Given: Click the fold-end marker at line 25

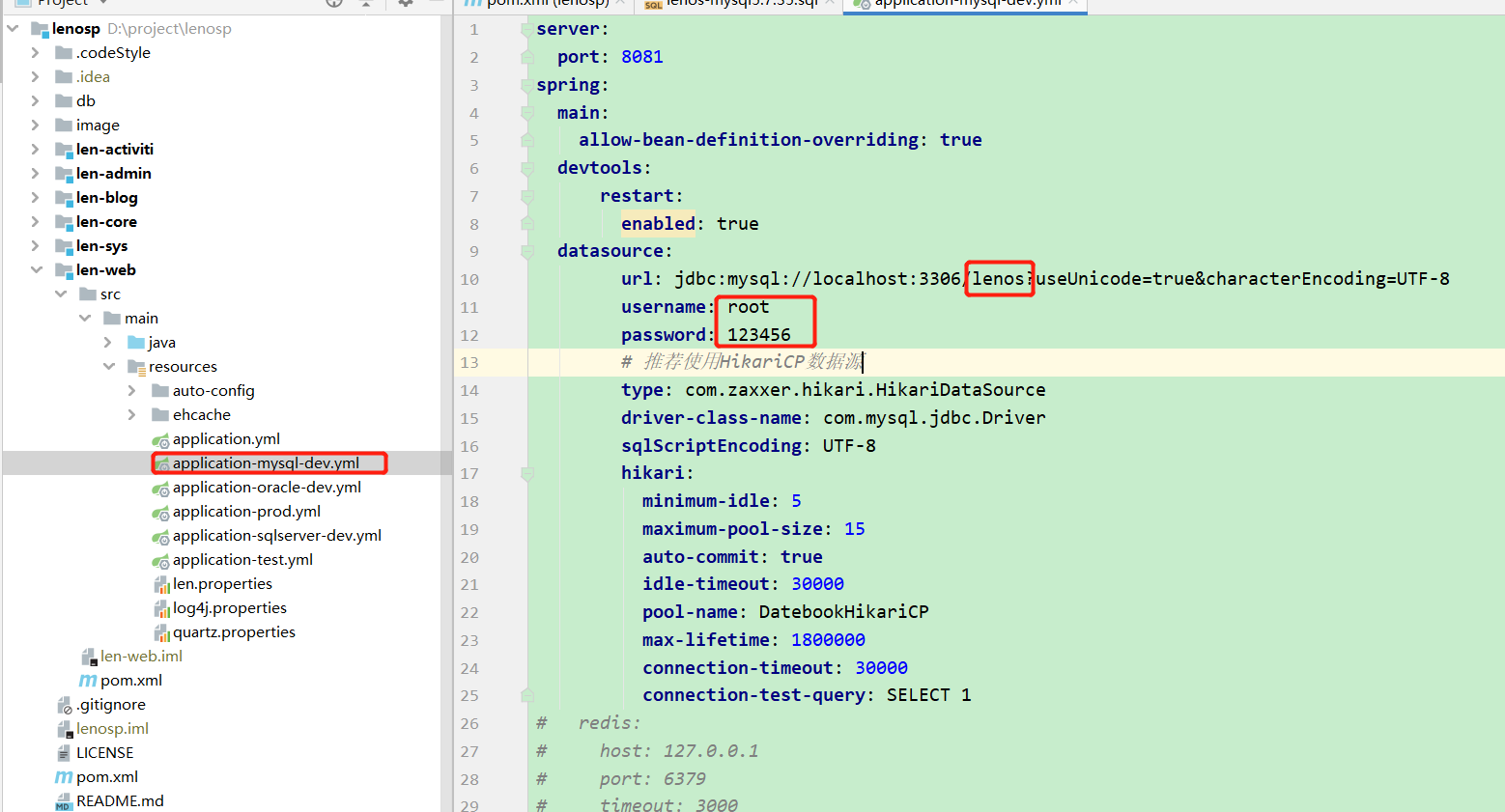Looking at the screenshot, I should 527,696.
